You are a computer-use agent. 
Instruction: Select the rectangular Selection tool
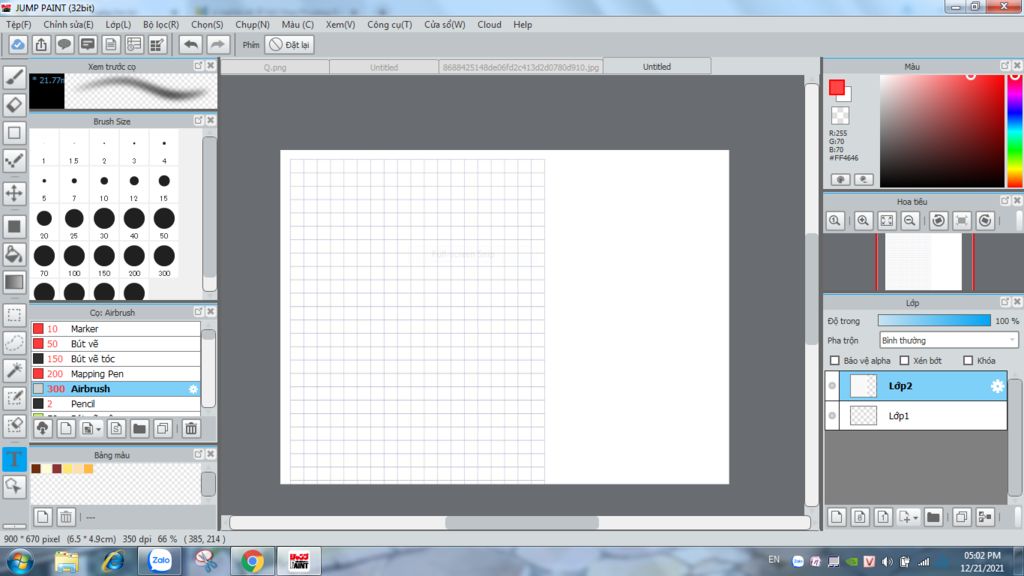click(x=14, y=315)
